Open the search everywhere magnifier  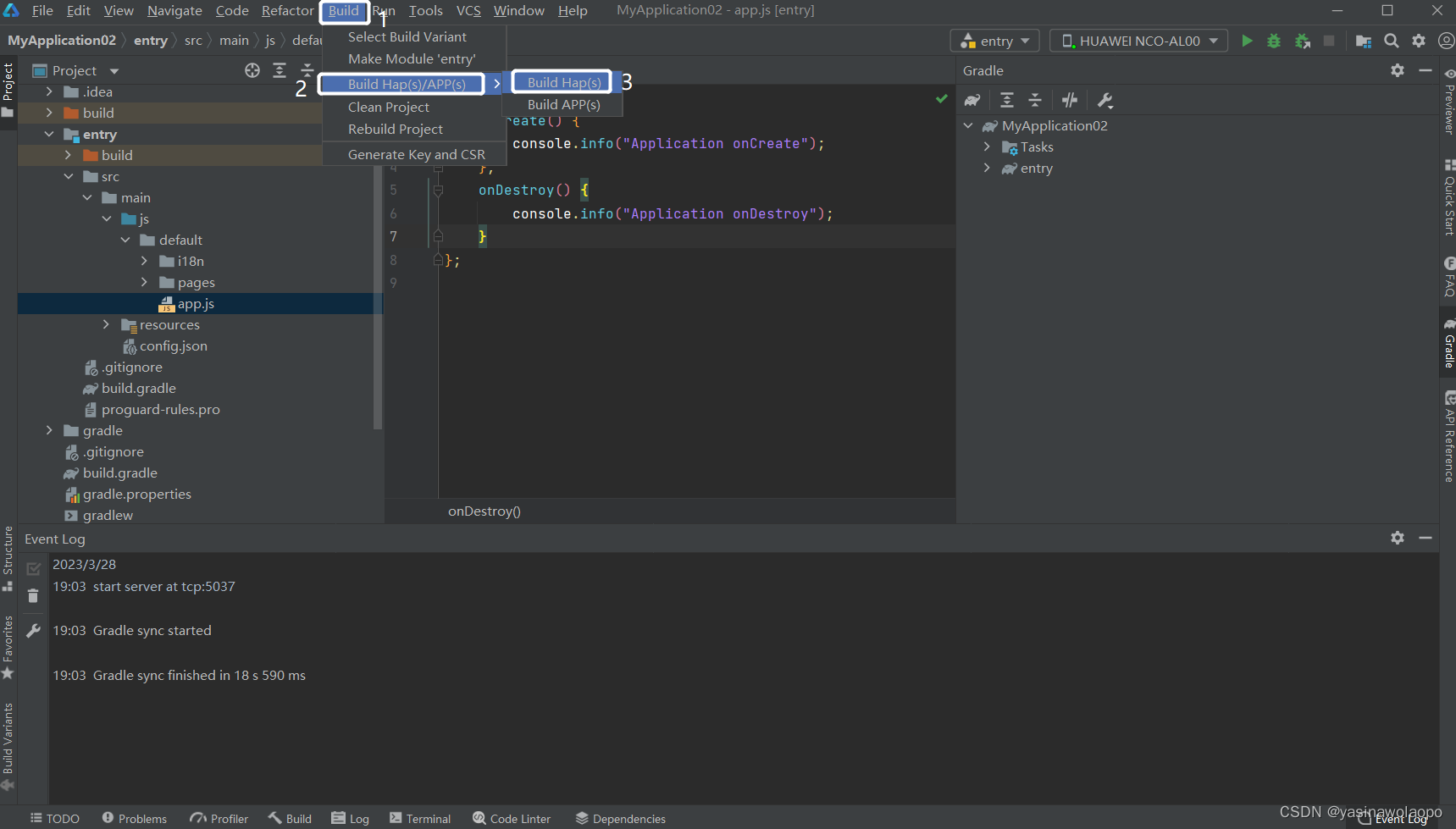pos(1391,41)
